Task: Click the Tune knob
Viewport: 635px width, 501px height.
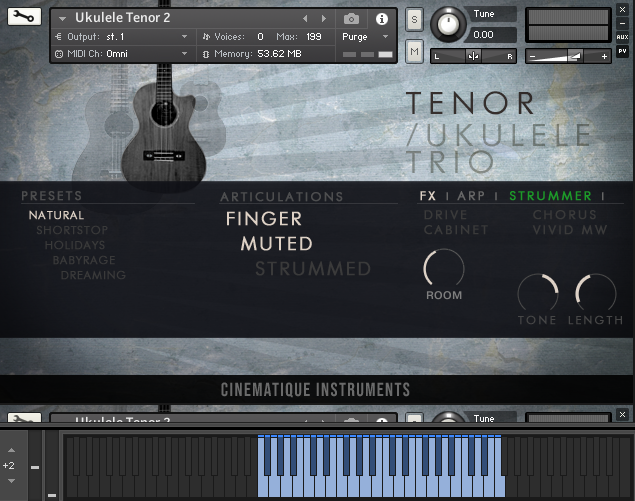Action: 447,24
